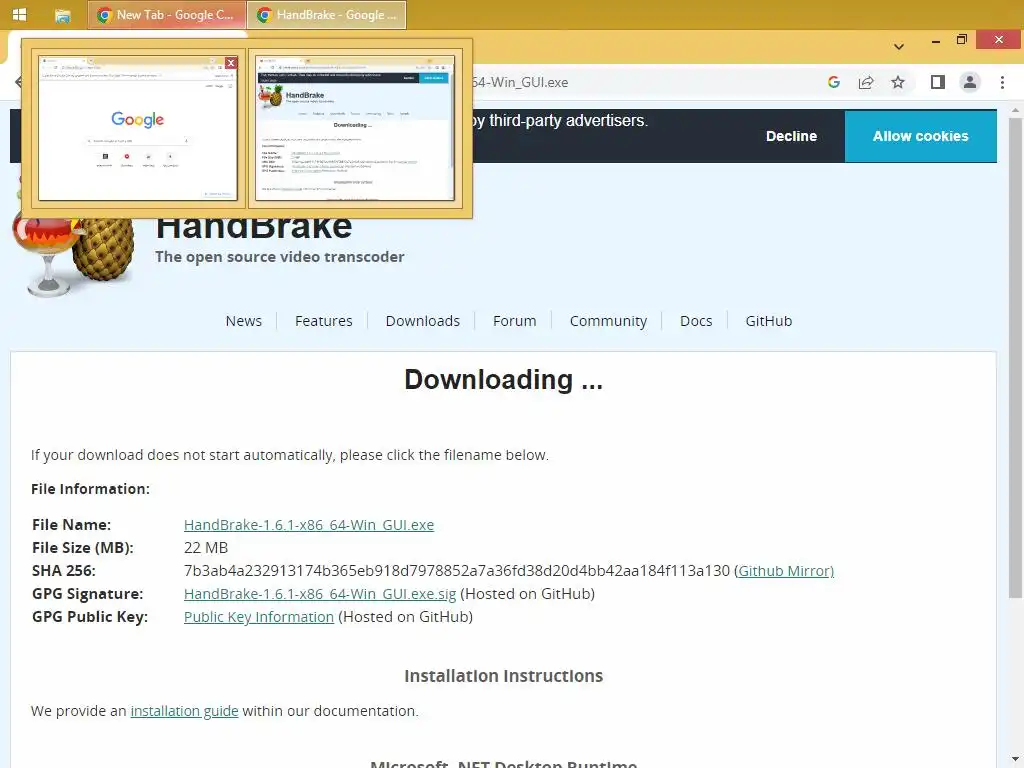Open the Chrome profile avatar
Screen dimensions: 1024x768
tap(970, 82)
